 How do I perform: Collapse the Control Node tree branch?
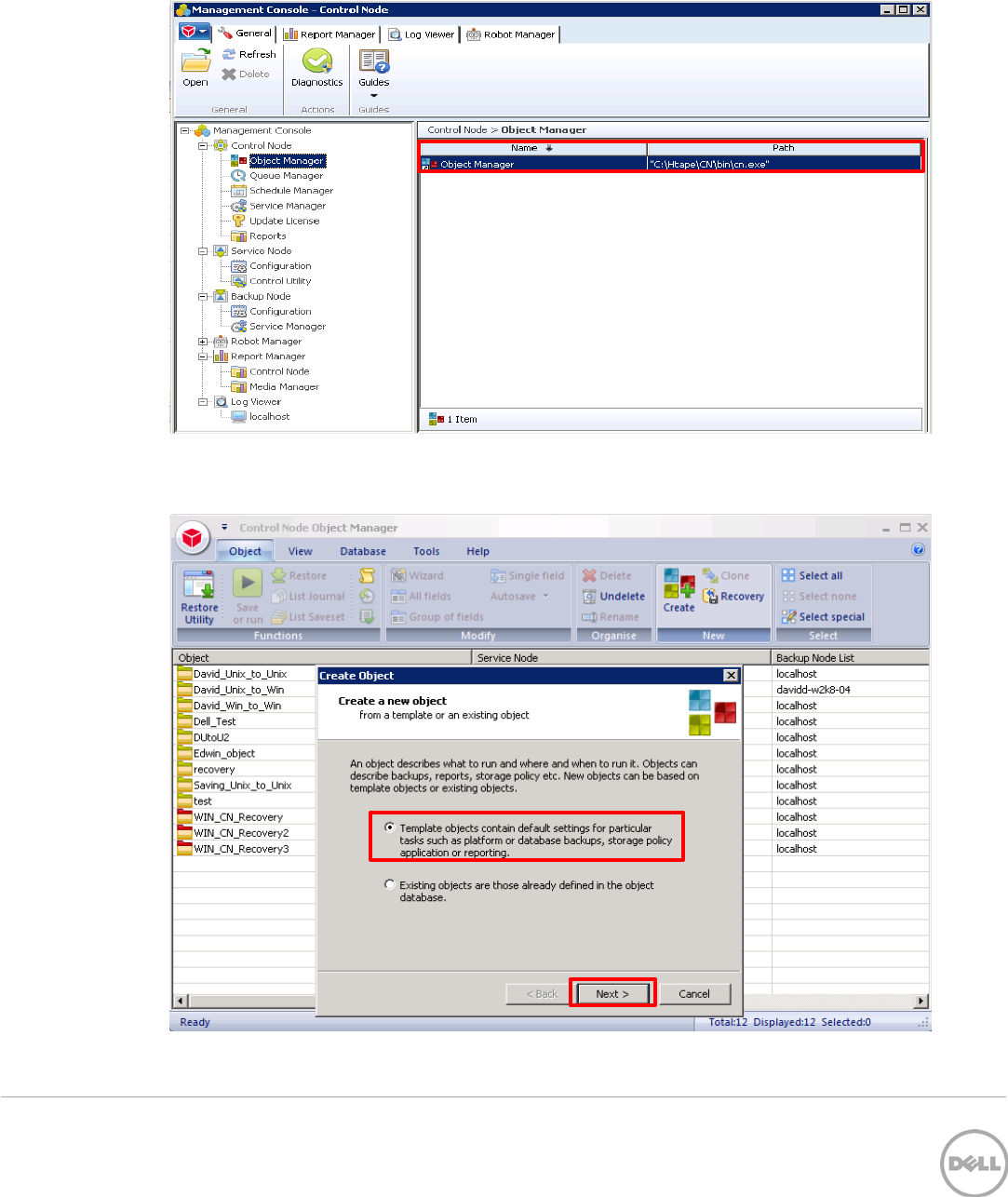pyautogui.click(x=203, y=146)
